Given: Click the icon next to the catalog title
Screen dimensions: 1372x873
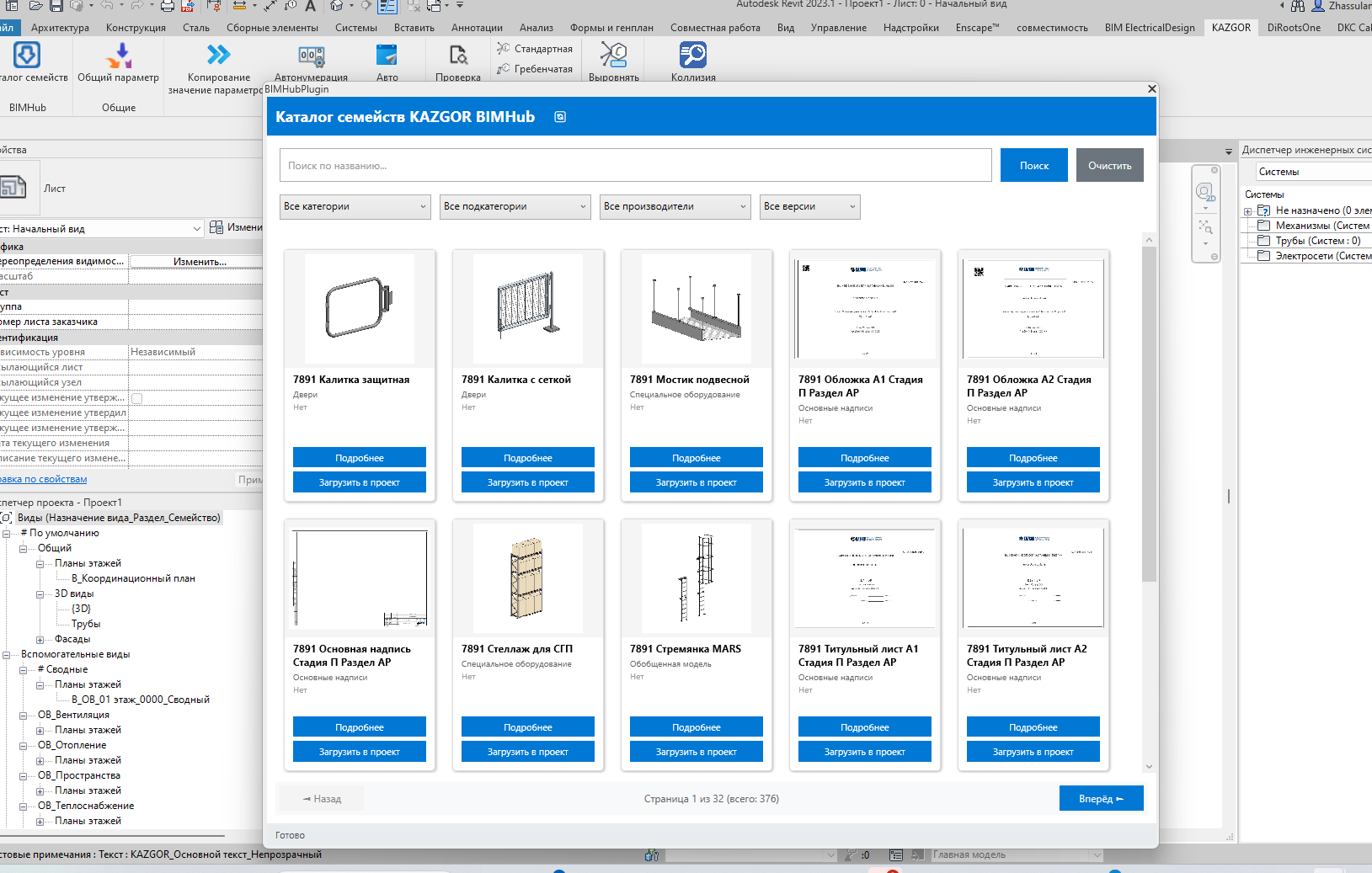Looking at the screenshot, I should tap(560, 117).
